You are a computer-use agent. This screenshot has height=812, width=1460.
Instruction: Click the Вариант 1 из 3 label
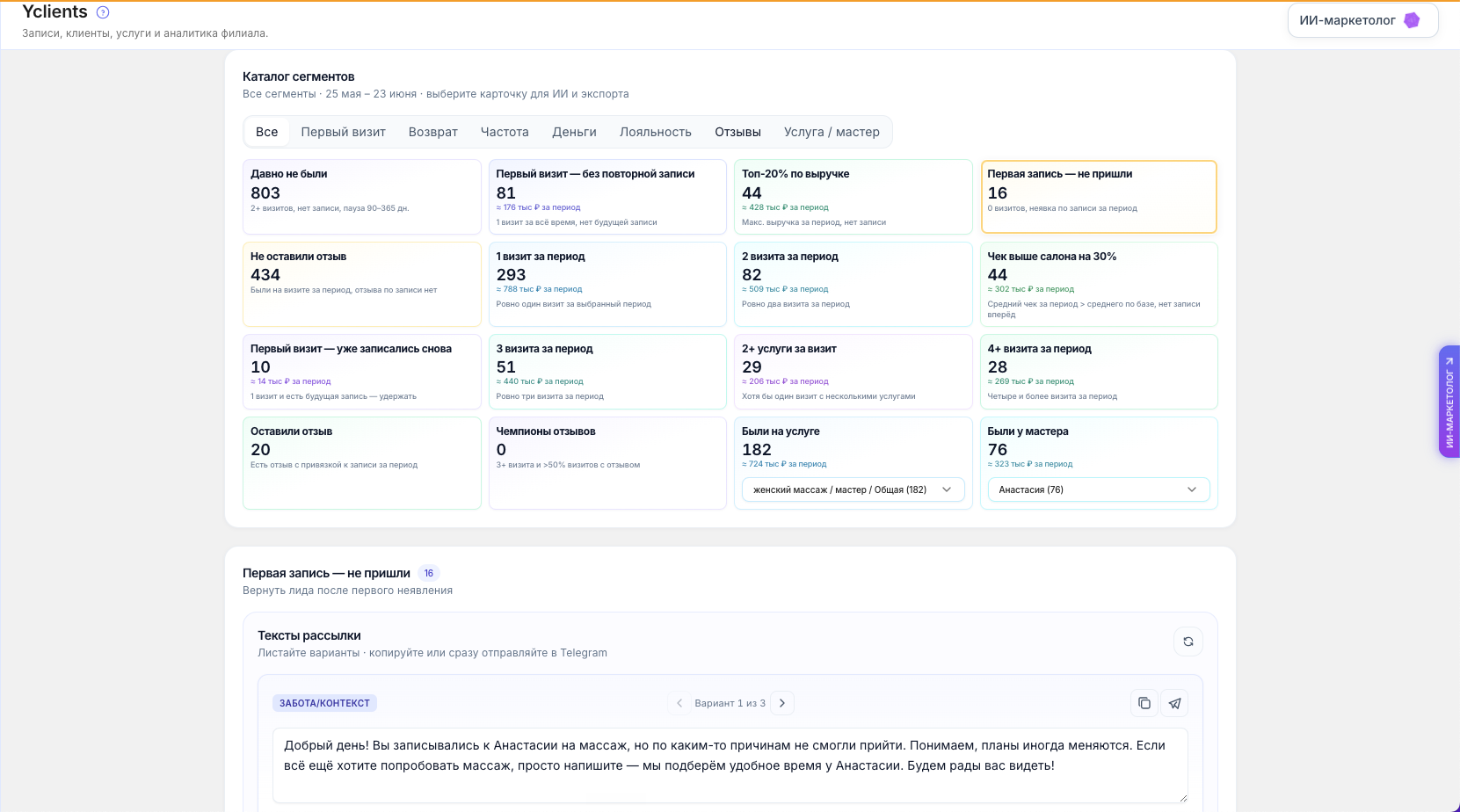click(730, 703)
